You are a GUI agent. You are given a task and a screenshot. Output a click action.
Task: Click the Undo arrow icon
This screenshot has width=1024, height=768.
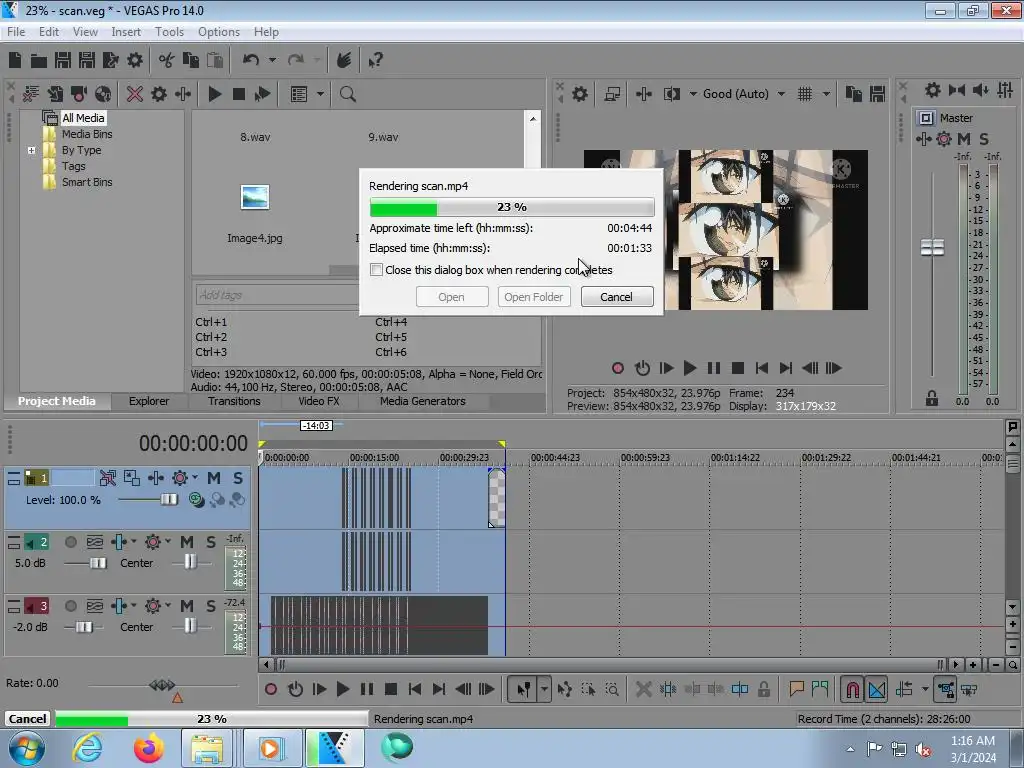coord(251,60)
